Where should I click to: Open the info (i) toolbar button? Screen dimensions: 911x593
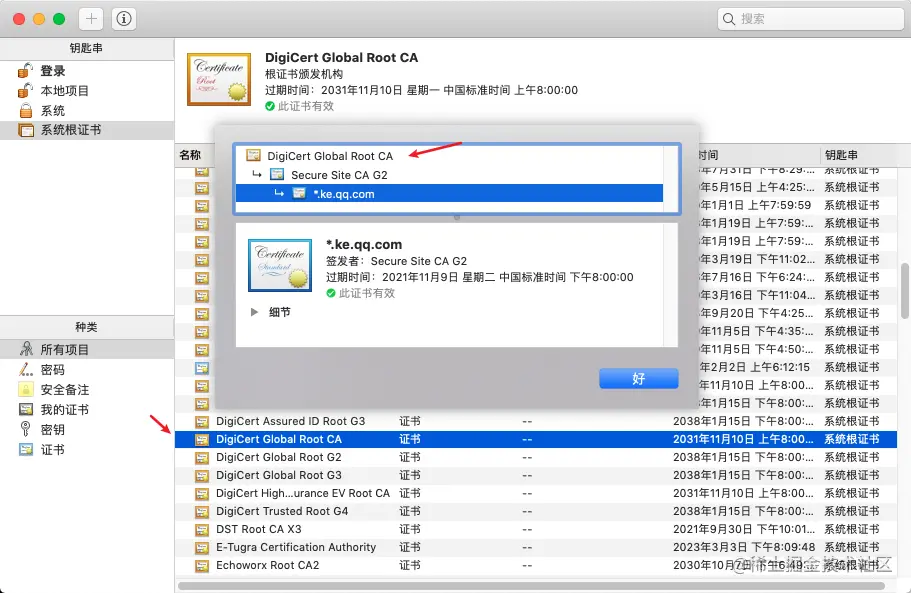pyautogui.click(x=124, y=19)
